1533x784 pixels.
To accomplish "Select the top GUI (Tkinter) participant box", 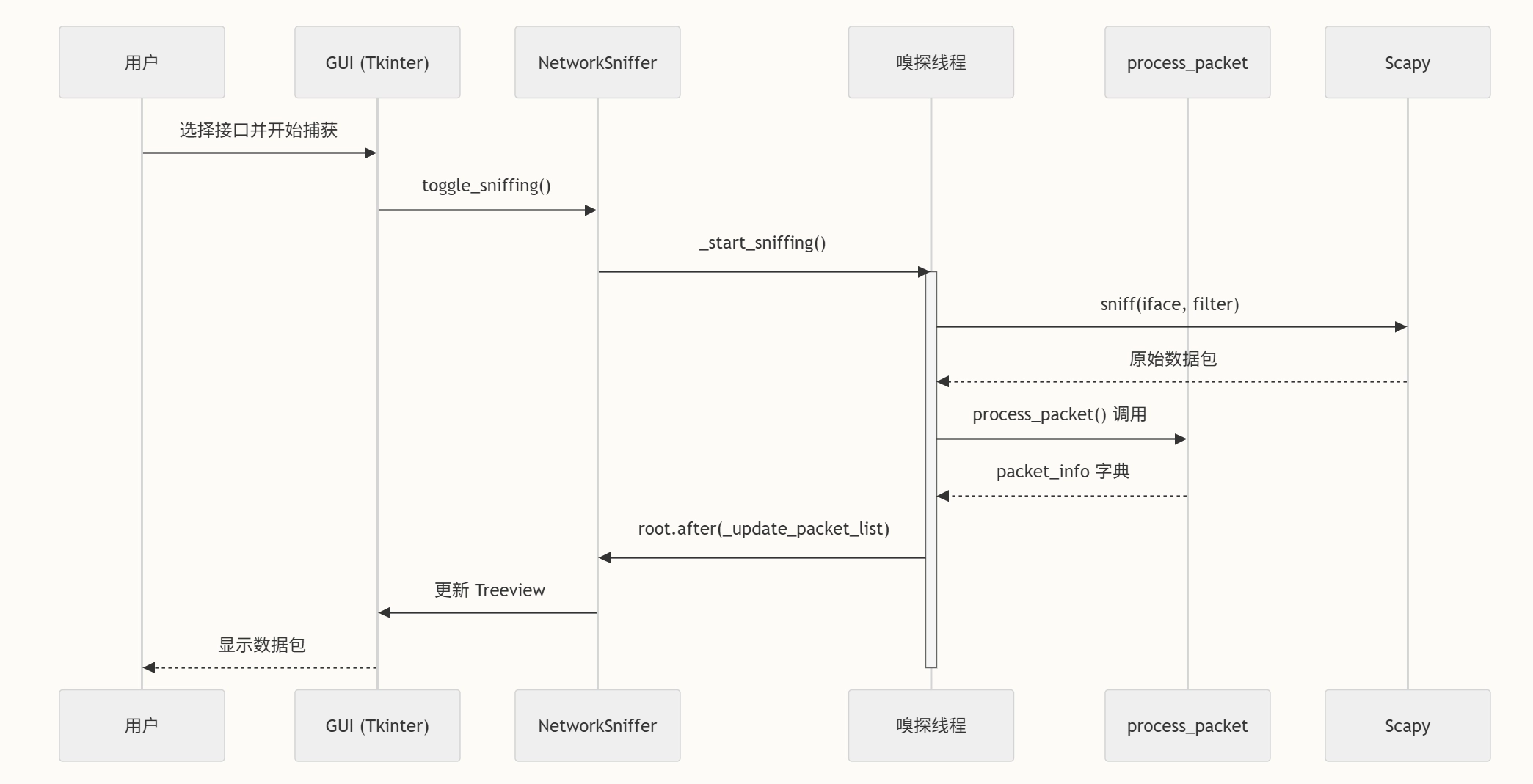I will (377, 62).
